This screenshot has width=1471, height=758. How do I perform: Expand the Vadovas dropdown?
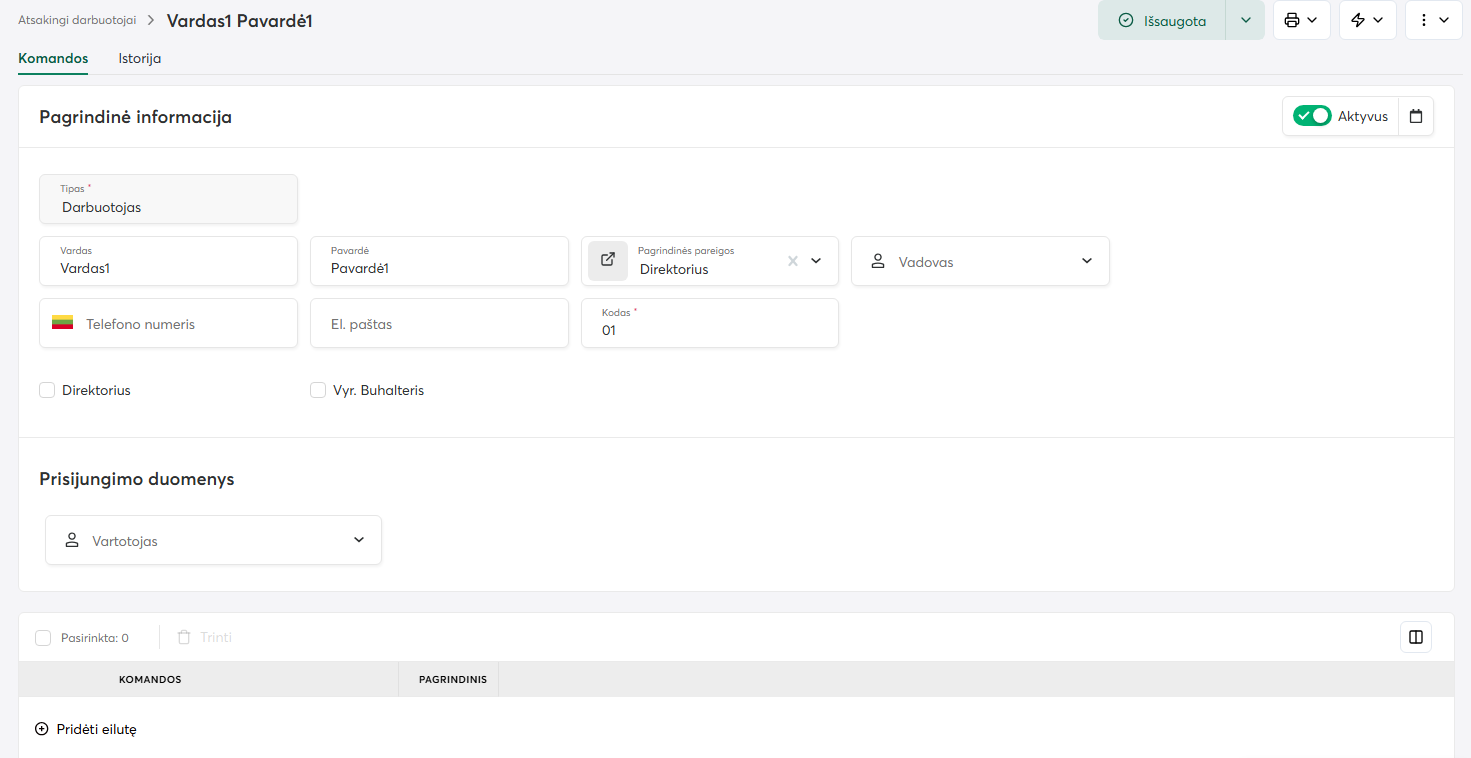[x=1087, y=261]
